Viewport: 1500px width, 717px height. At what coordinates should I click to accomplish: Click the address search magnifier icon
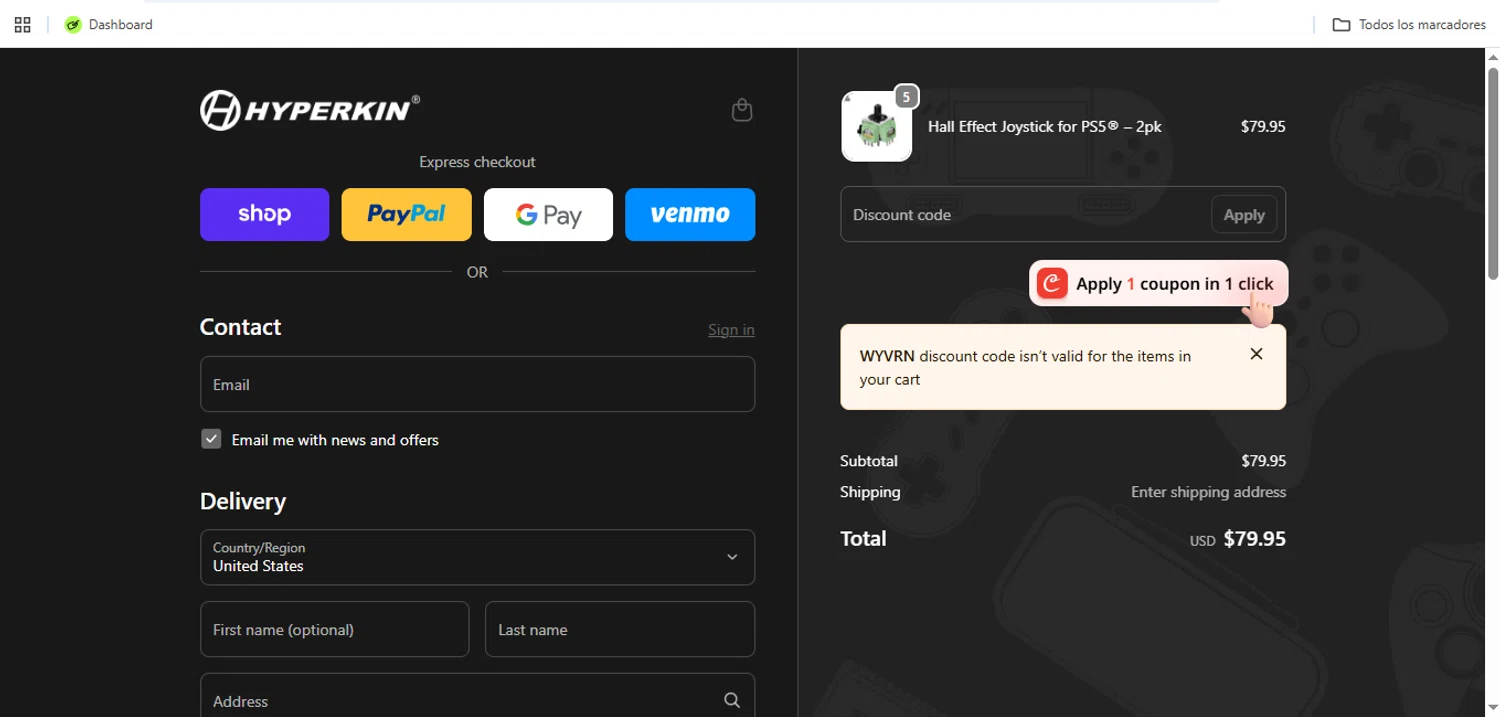pos(732,700)
